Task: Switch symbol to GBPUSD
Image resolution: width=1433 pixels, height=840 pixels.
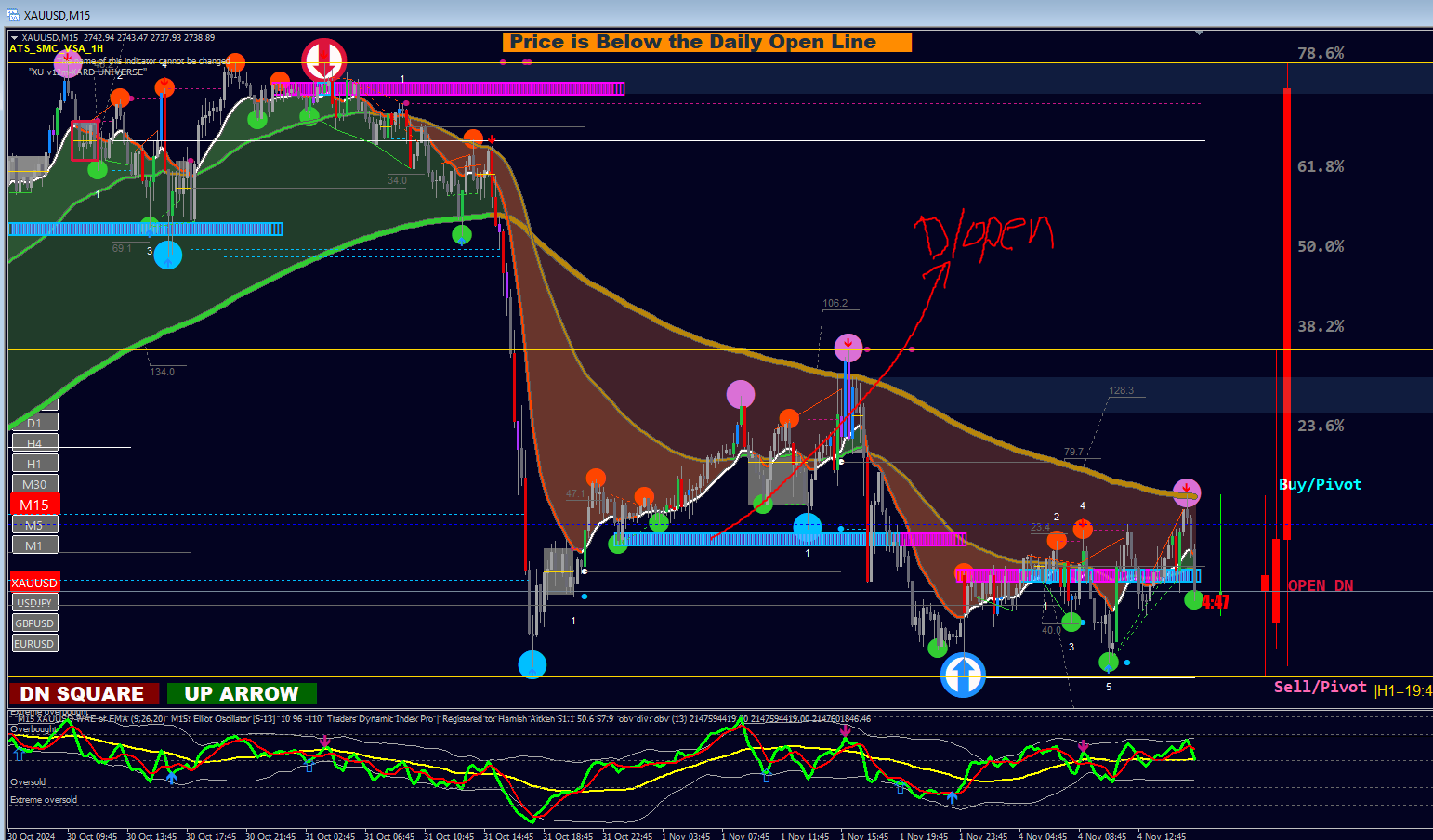Action: 34,623
